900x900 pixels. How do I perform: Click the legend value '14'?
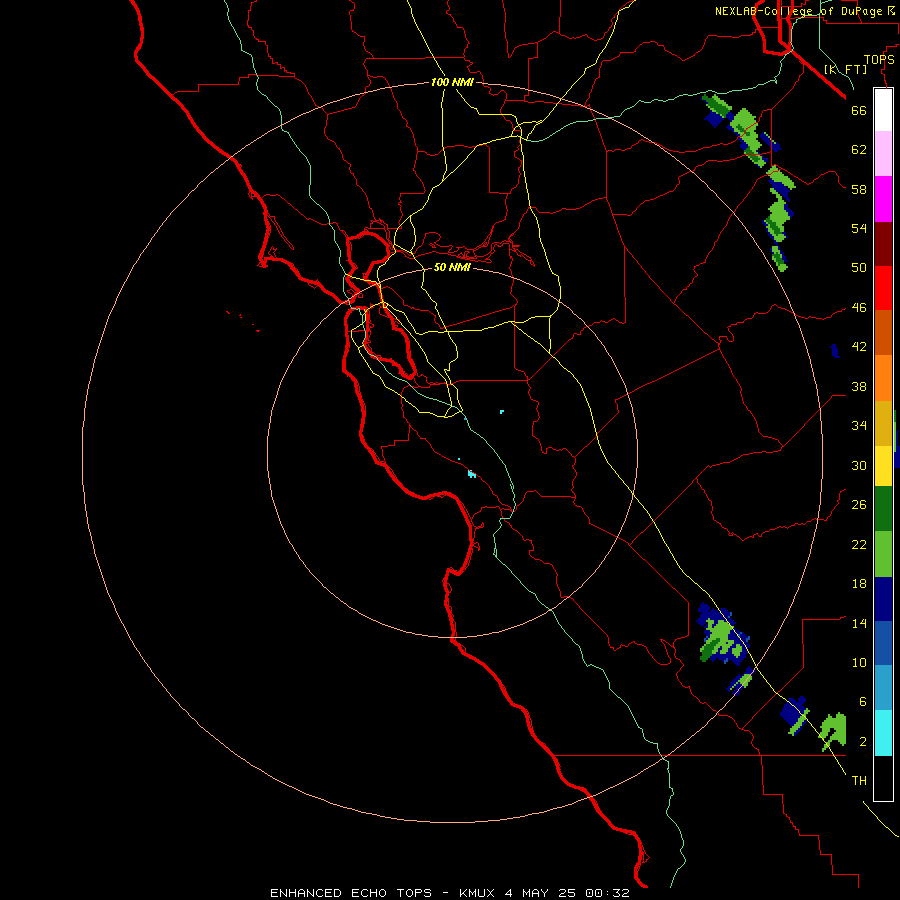[x=859, y=623]
